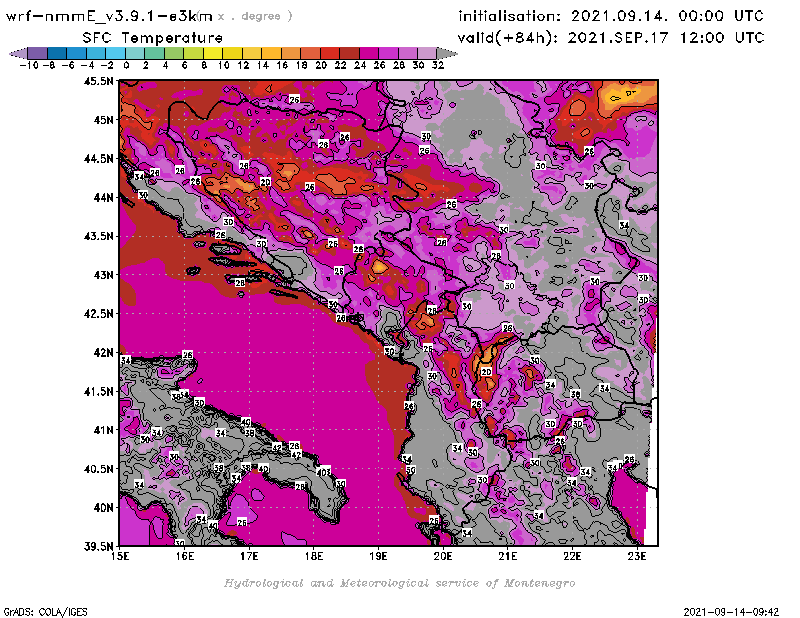Select the '45N' latitude axis label
The width and height of the screenshot is (800, 618).
[103, 120]
